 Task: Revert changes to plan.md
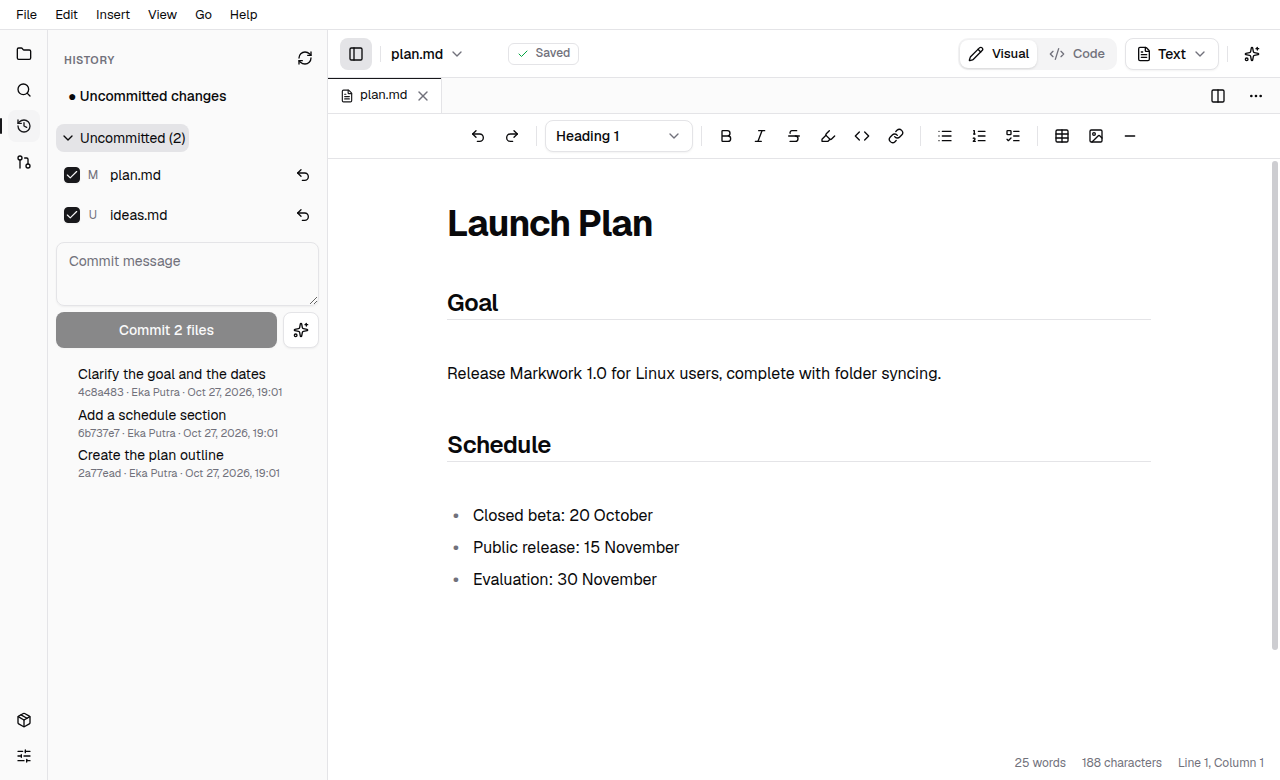[303, 175]
